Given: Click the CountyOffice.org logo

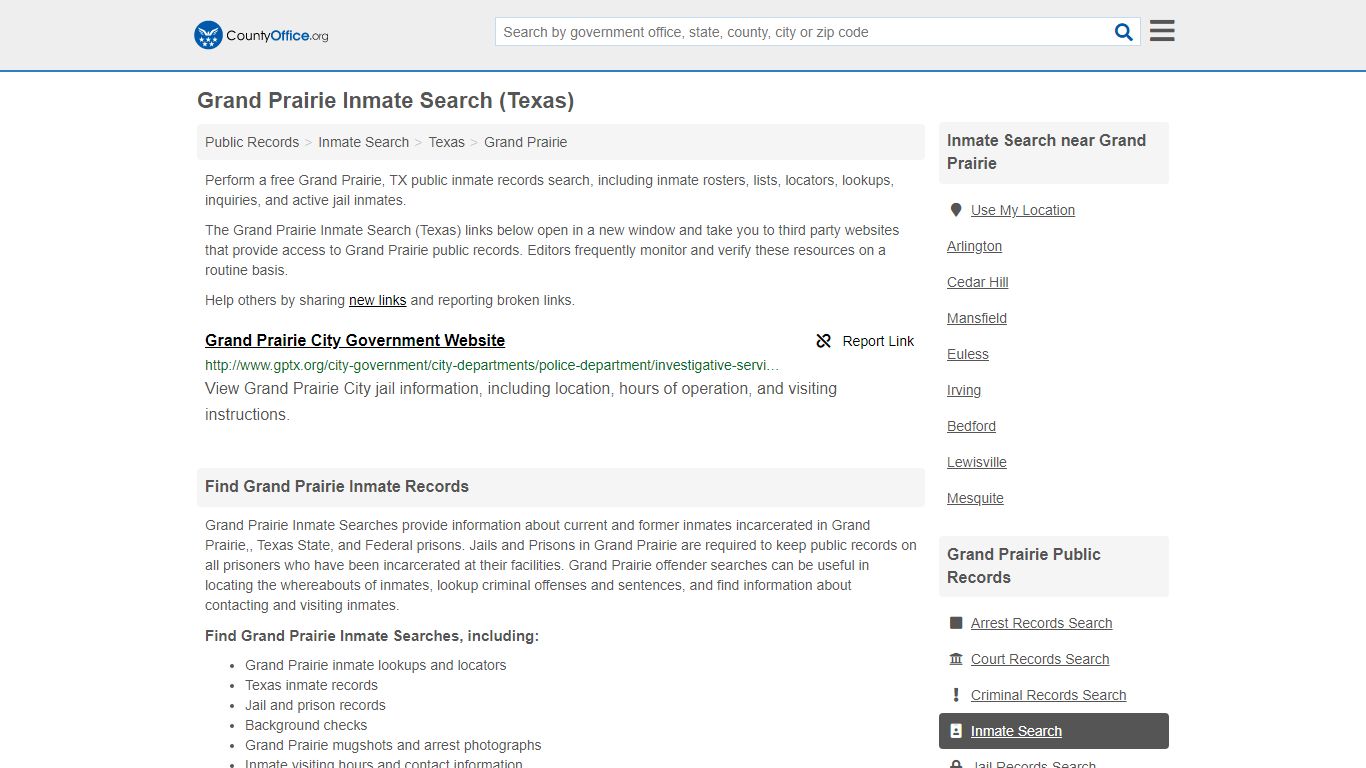Looking at the screenshot, I should pyautogui.click(x=261, y=35).
